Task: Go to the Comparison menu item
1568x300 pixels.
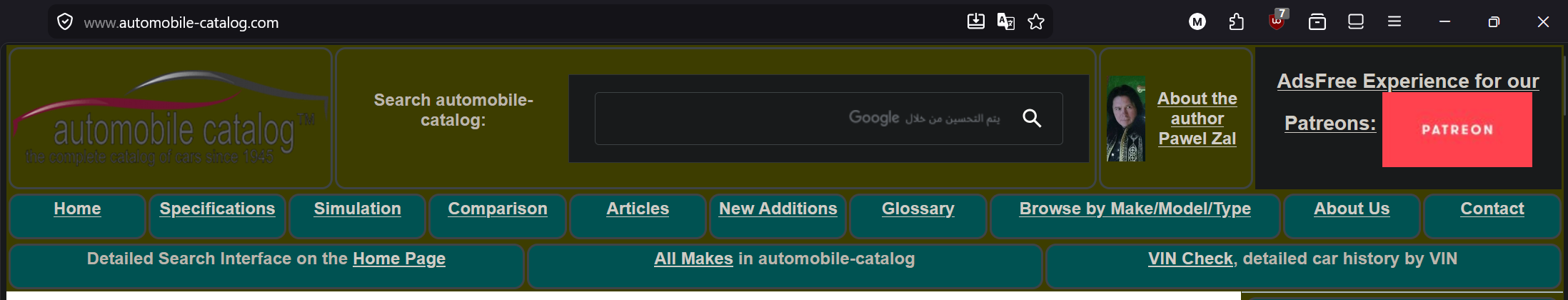Action: coord(498,209)
